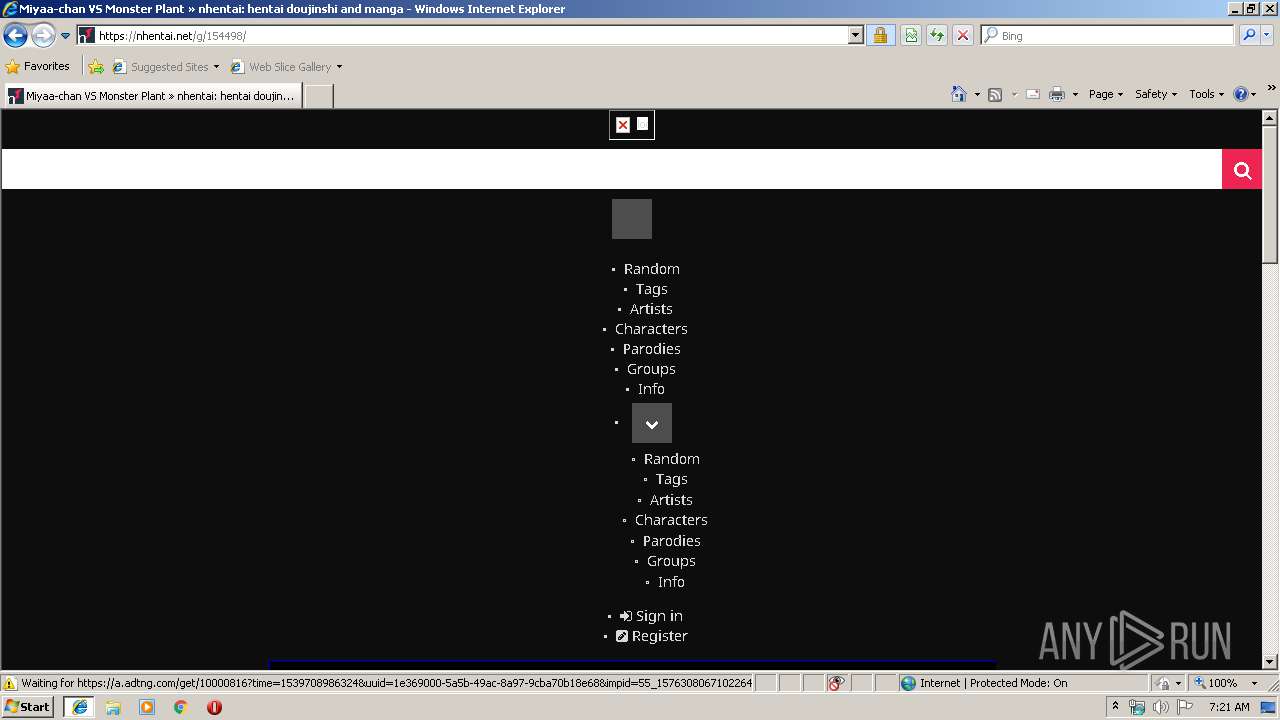Select Random in the dropdown submenu
This screenshot has width=1280, height=720.
[671, 459]
